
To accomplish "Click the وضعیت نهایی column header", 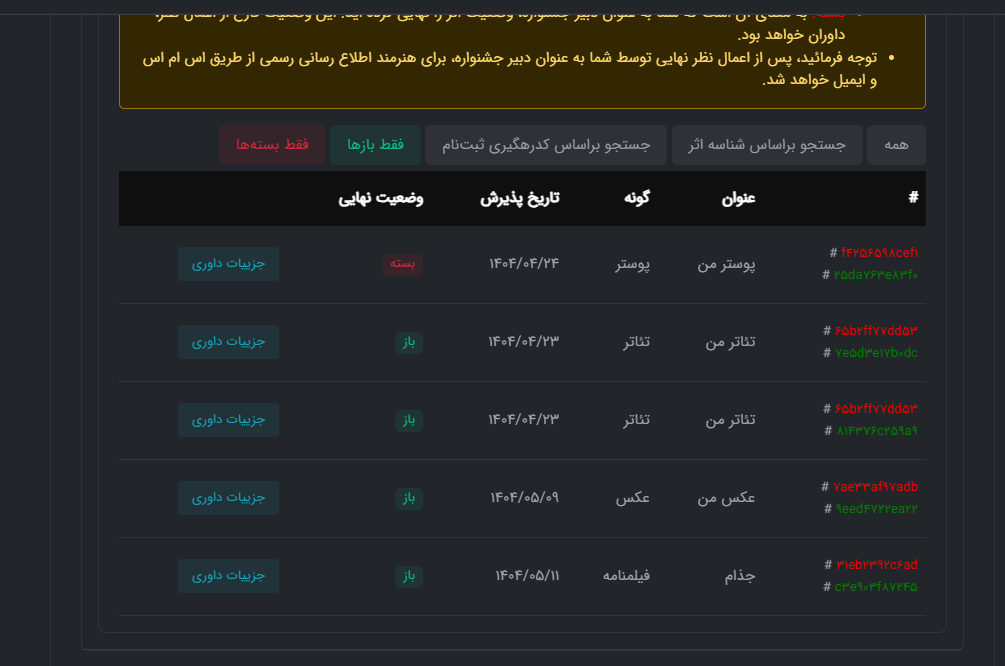I will tap(380, 198).
